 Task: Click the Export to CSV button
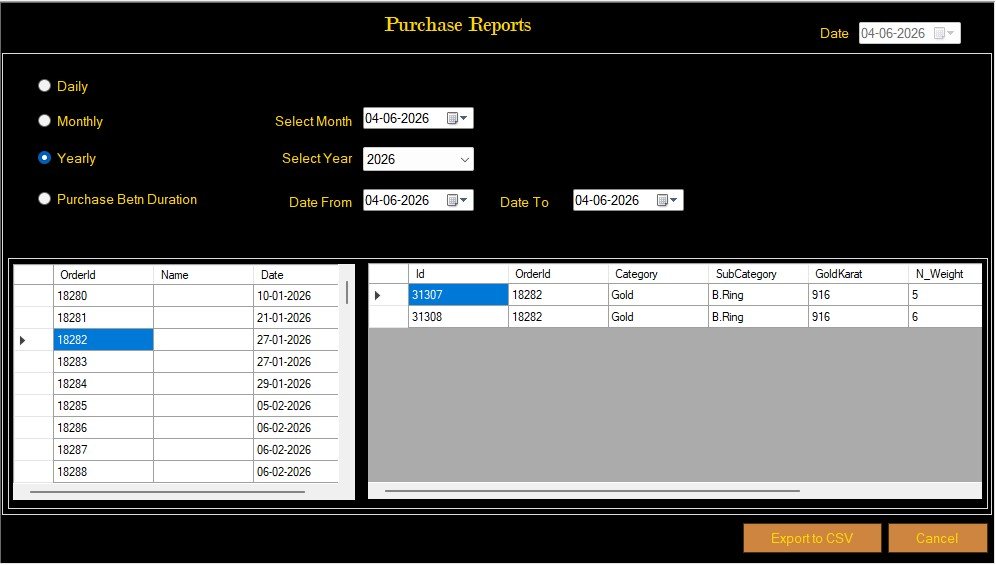point(812,538)
